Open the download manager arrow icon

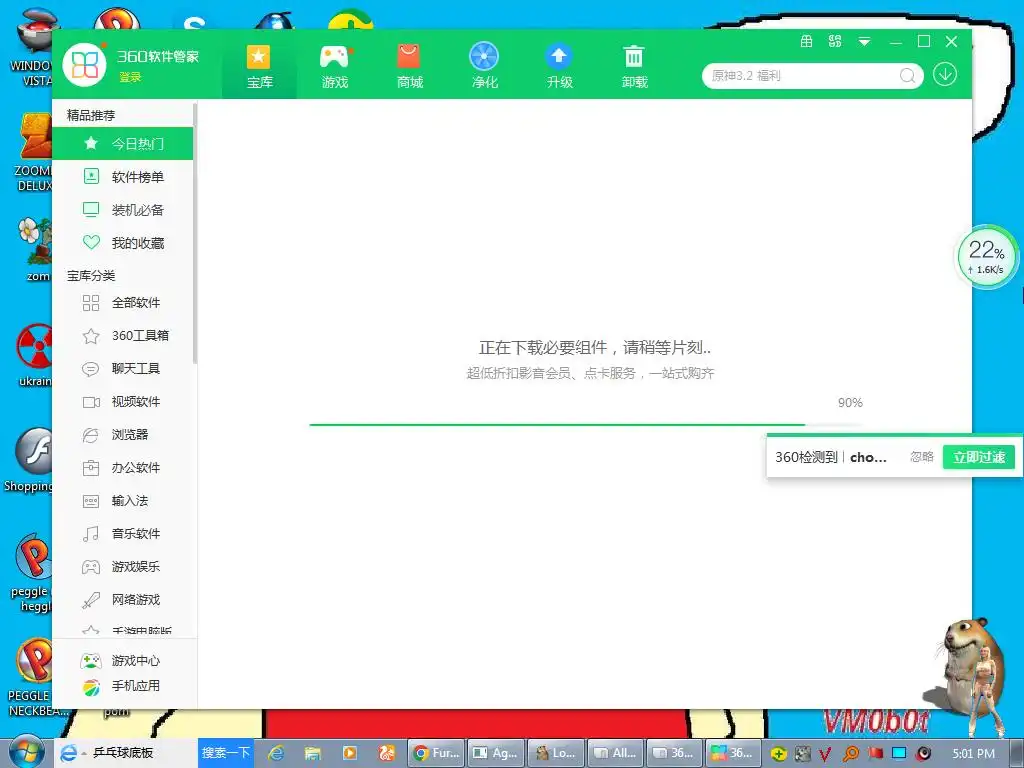(x=945, y=74)
